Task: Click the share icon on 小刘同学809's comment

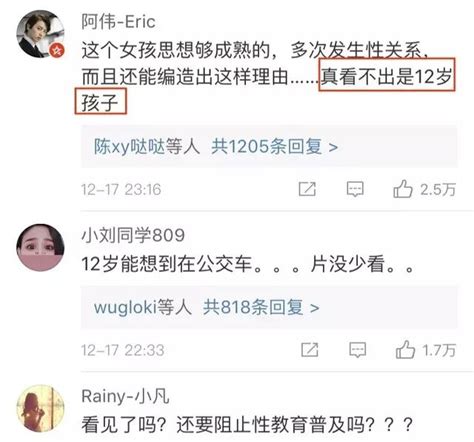Action: [x=309, y=350]
